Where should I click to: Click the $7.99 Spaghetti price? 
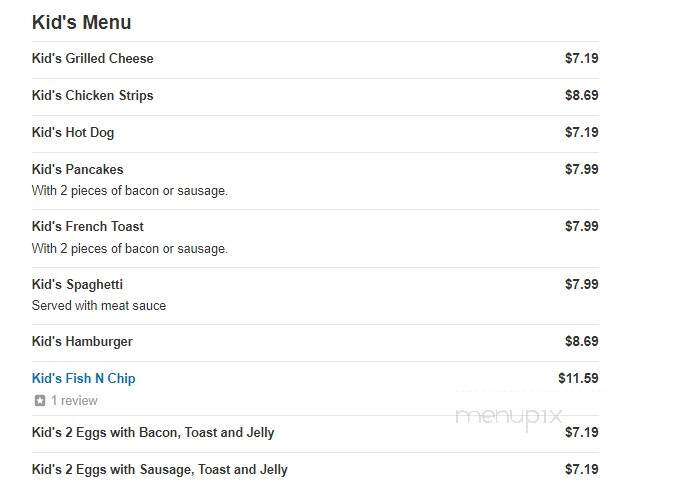582,284
